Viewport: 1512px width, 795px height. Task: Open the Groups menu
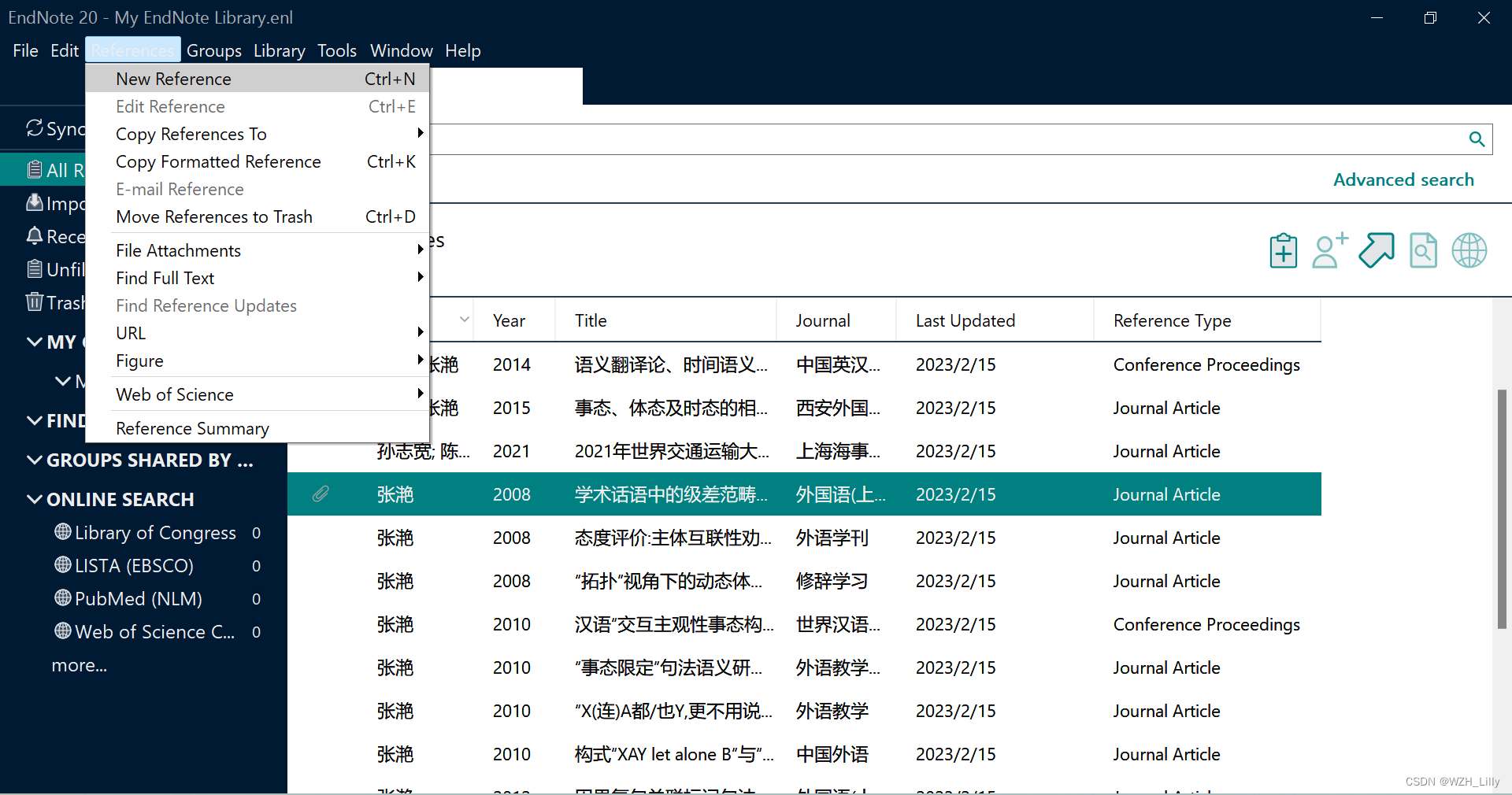(x=214, y=50)
